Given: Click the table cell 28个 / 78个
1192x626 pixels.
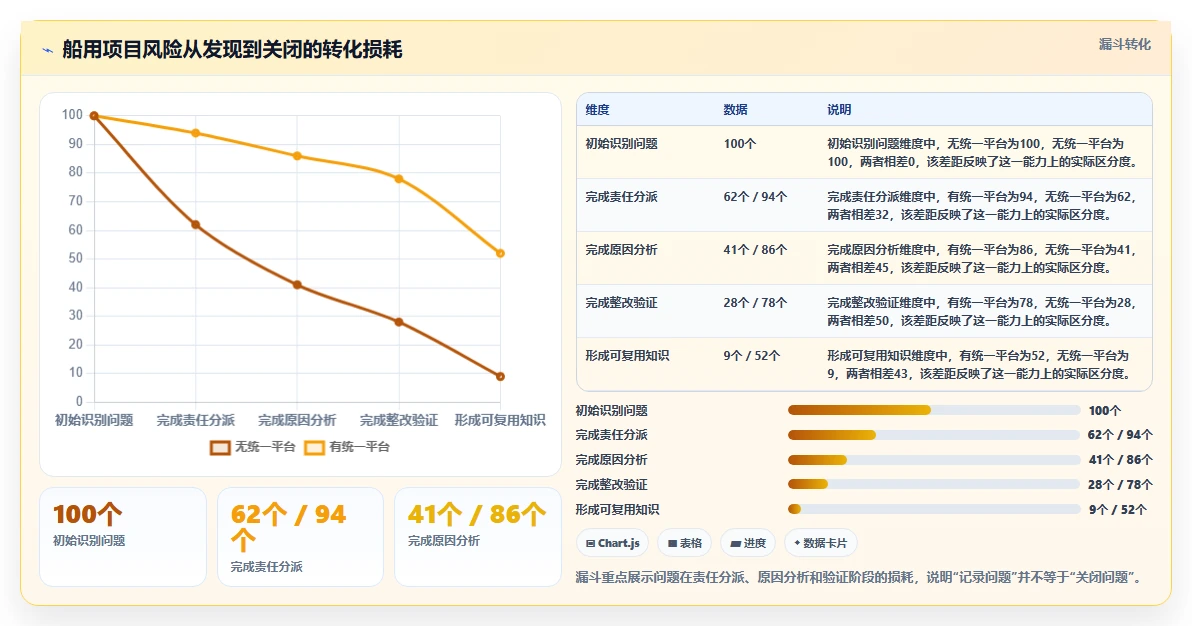Looking at the screenshot, I should (755, 302).
